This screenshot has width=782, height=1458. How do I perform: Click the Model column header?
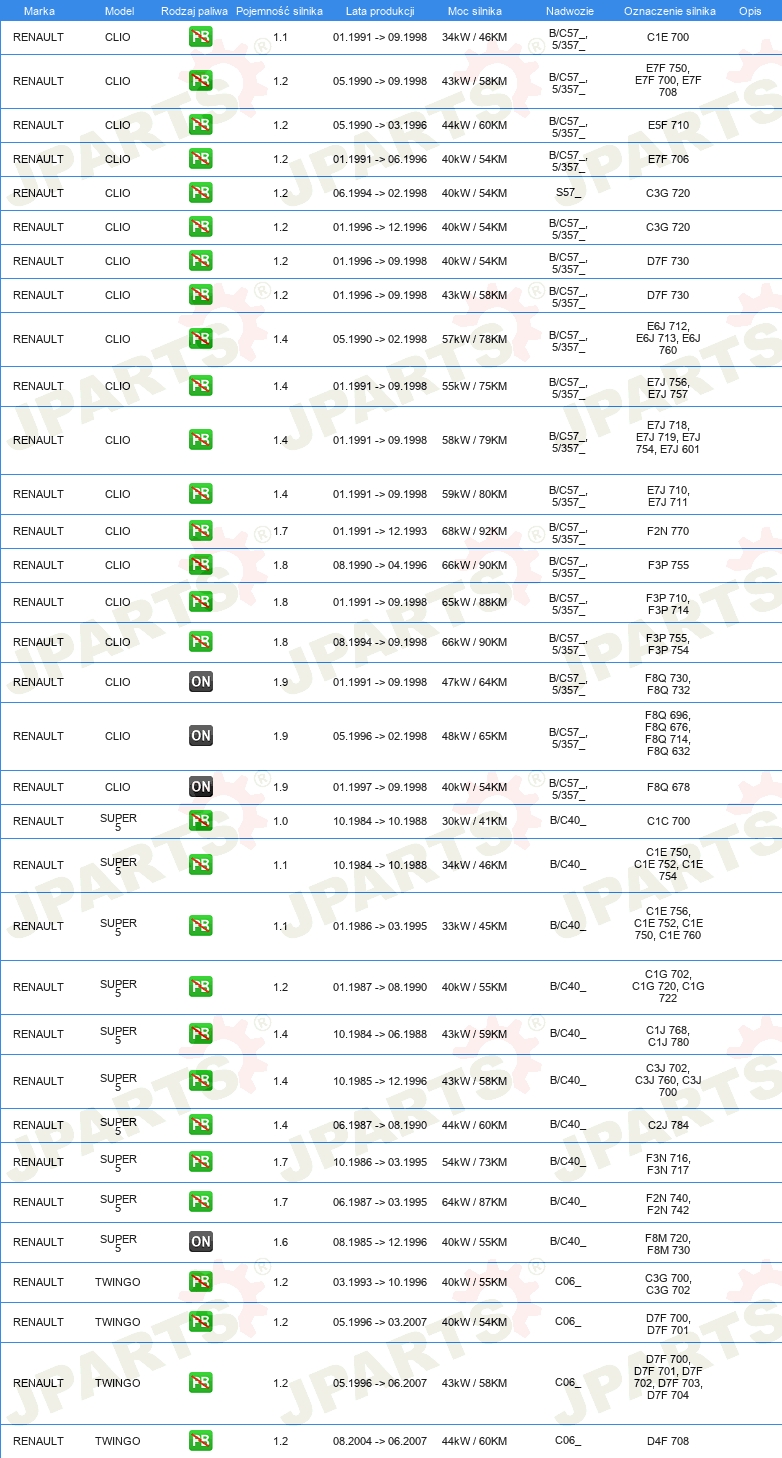click(120, 10)
